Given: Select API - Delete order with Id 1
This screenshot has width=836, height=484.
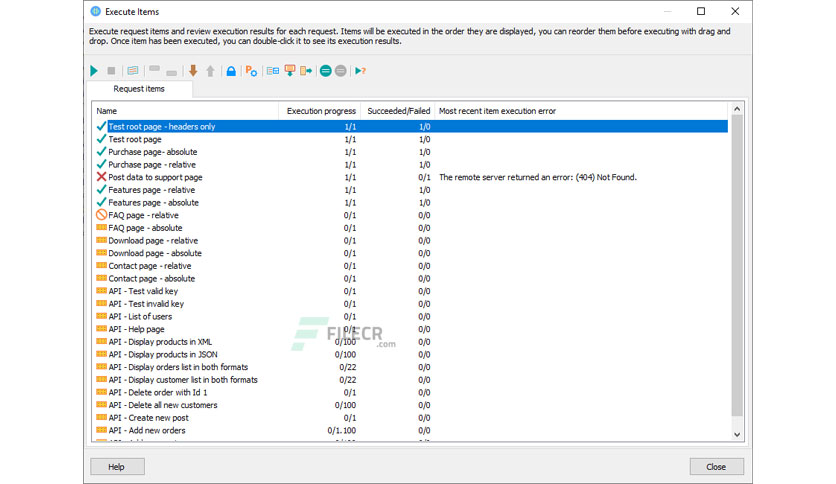Looking at the screenshot, I should [411, 392].
